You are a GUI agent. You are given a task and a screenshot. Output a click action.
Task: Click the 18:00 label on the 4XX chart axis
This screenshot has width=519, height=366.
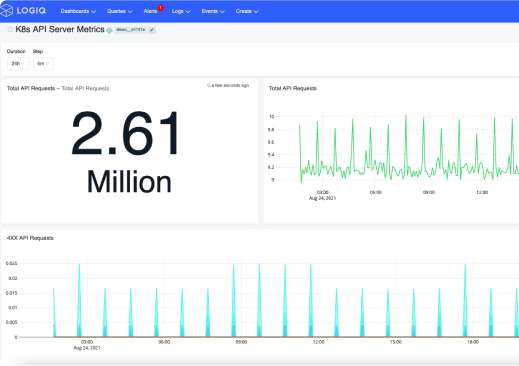[473, 342]
